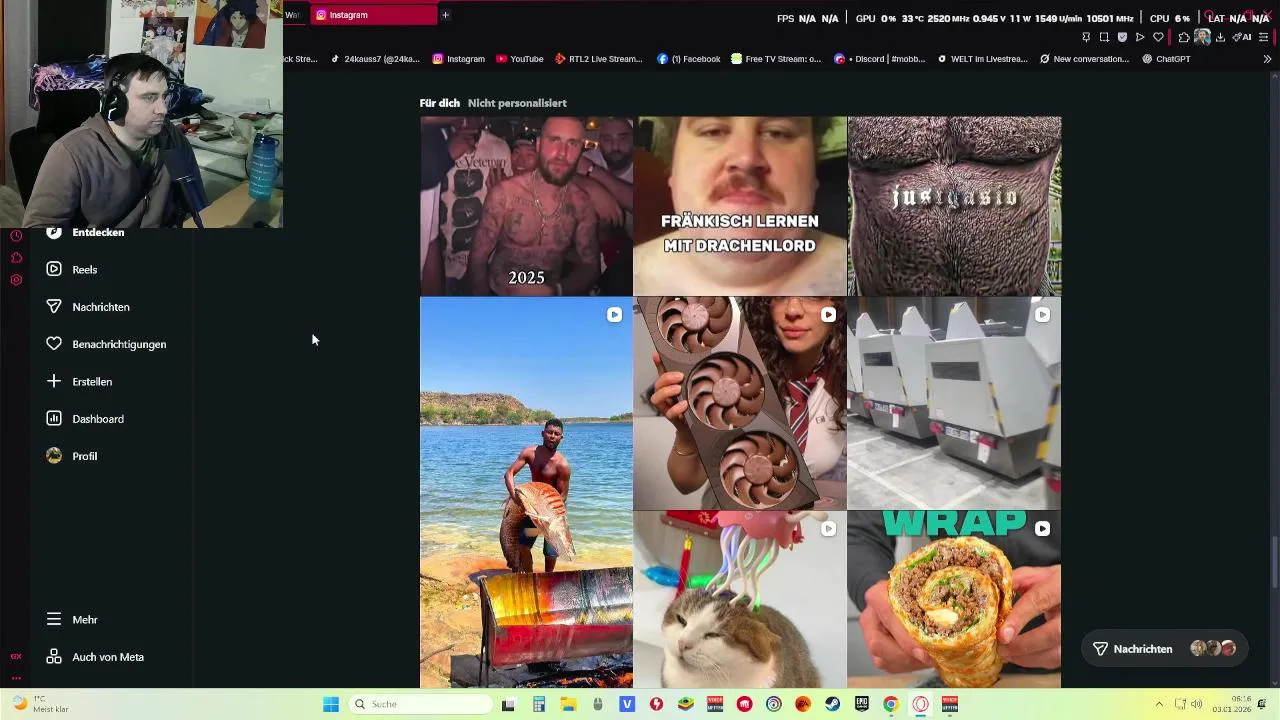
Task: Click the browser play icon in toolbar
Action: tap(1140, 37)
